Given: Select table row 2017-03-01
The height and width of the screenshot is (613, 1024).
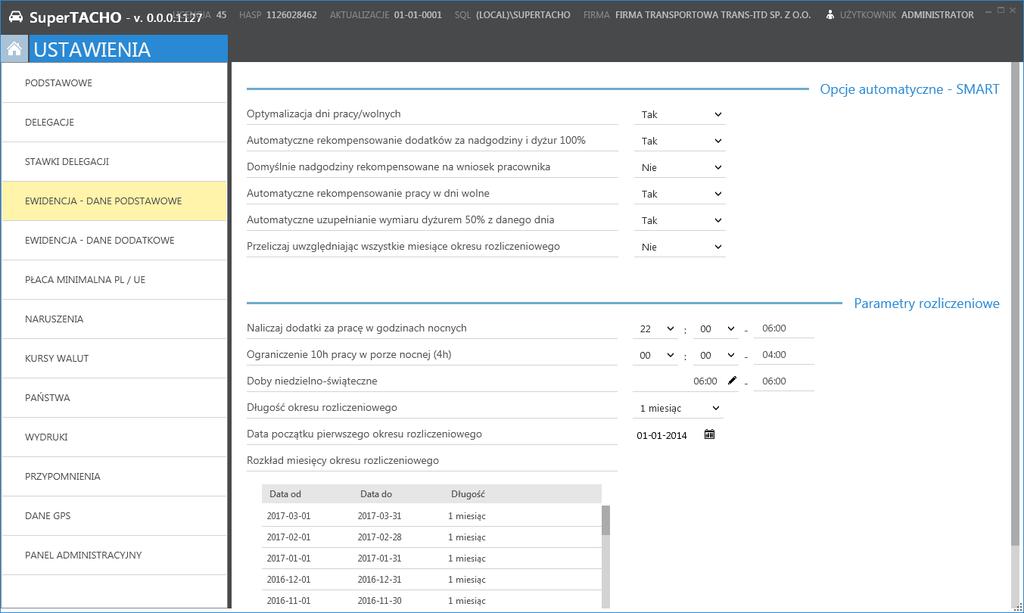Looking at the screenshot, I should [431, 516].
